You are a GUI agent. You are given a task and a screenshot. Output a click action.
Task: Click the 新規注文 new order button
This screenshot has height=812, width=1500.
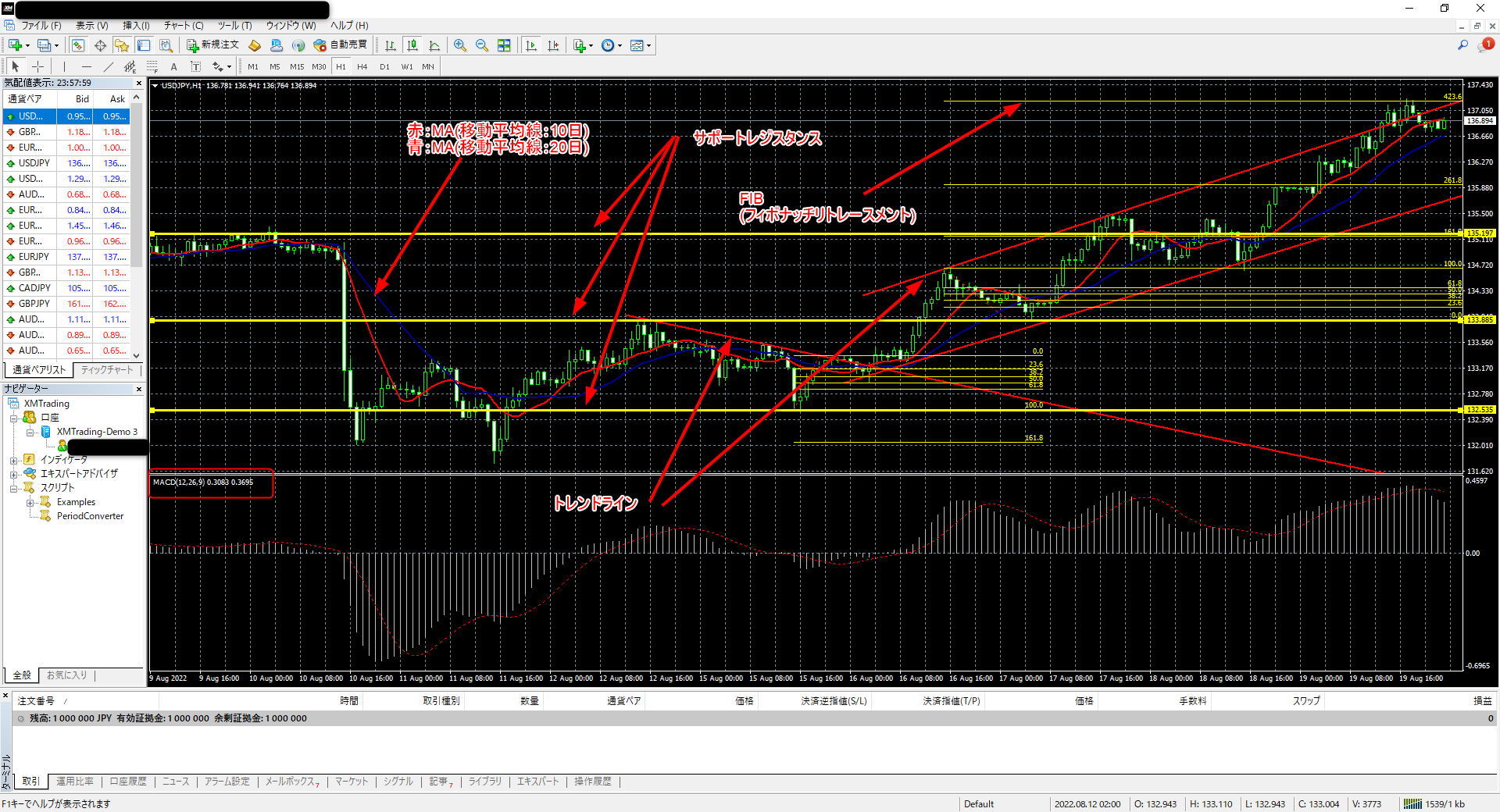(x=212, y=45)
